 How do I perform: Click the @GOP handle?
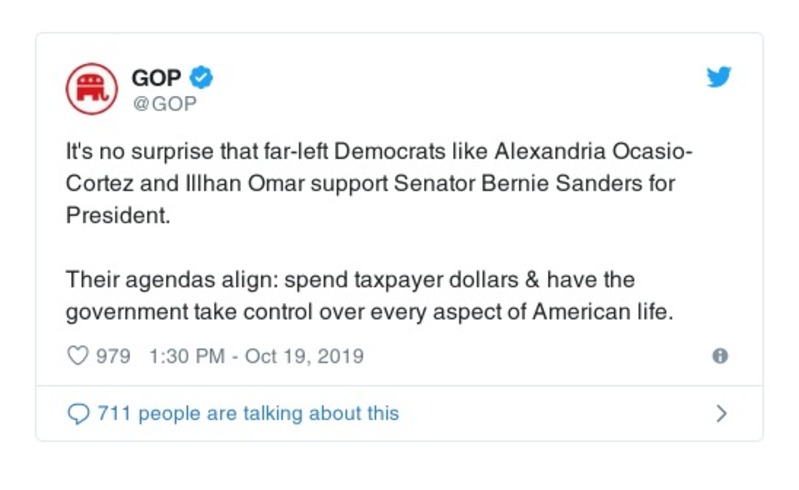[164, 102]
